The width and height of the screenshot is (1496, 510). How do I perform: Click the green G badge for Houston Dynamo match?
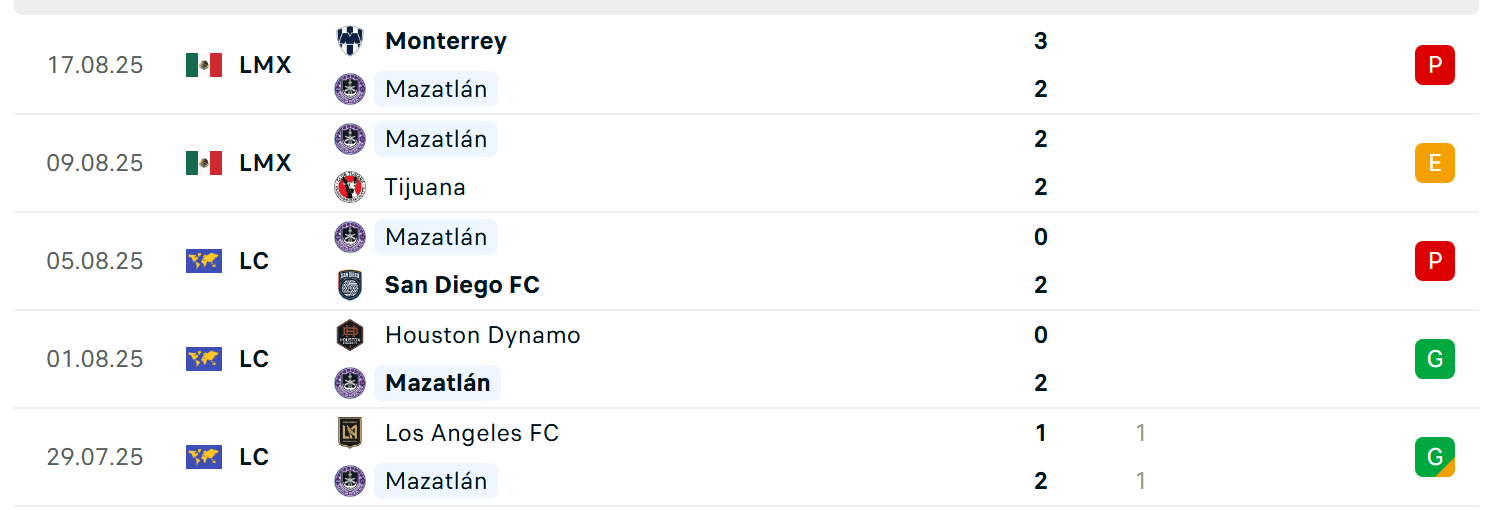(x=1435, y=359)
